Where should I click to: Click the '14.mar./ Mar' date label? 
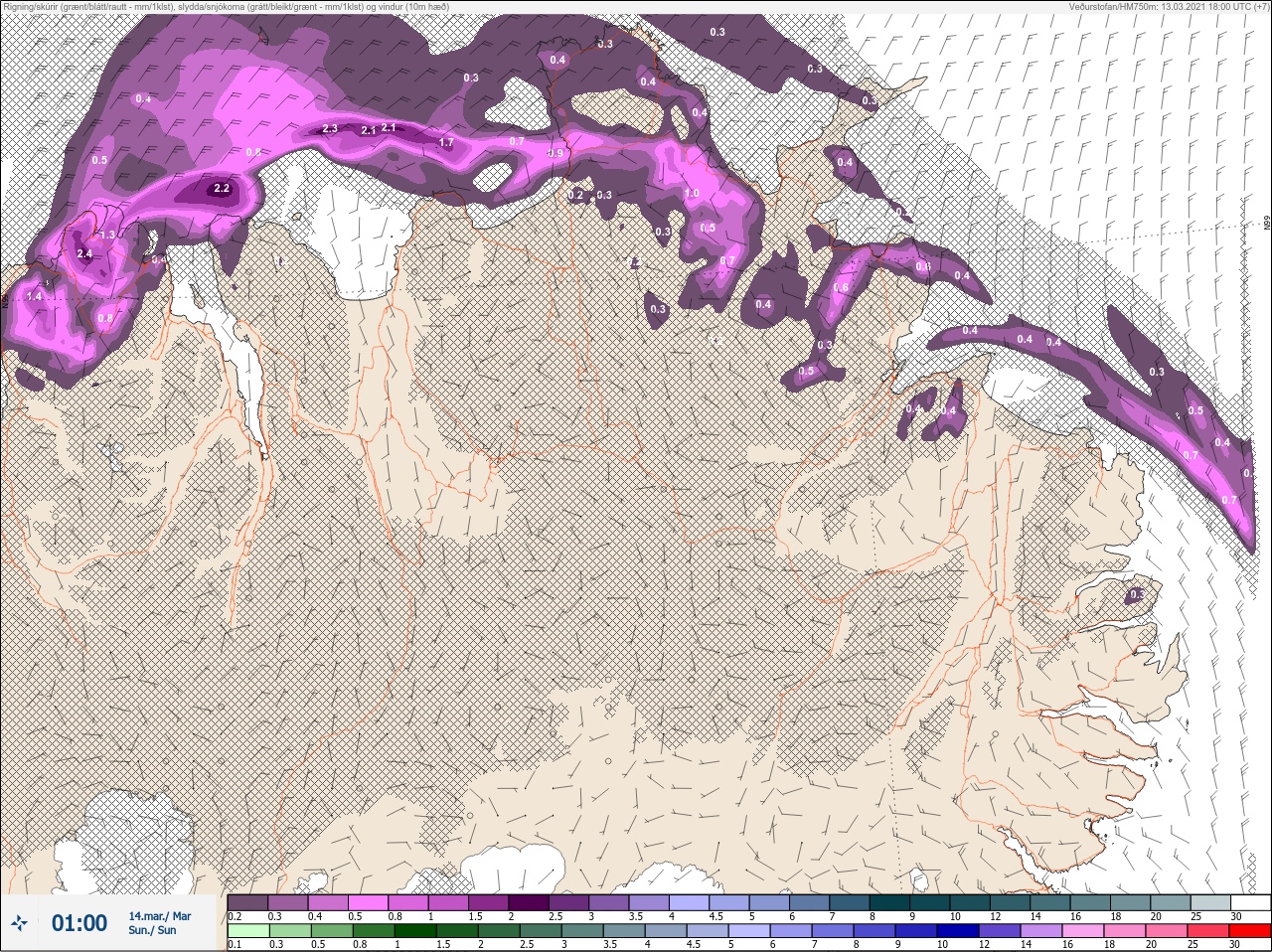160,915
